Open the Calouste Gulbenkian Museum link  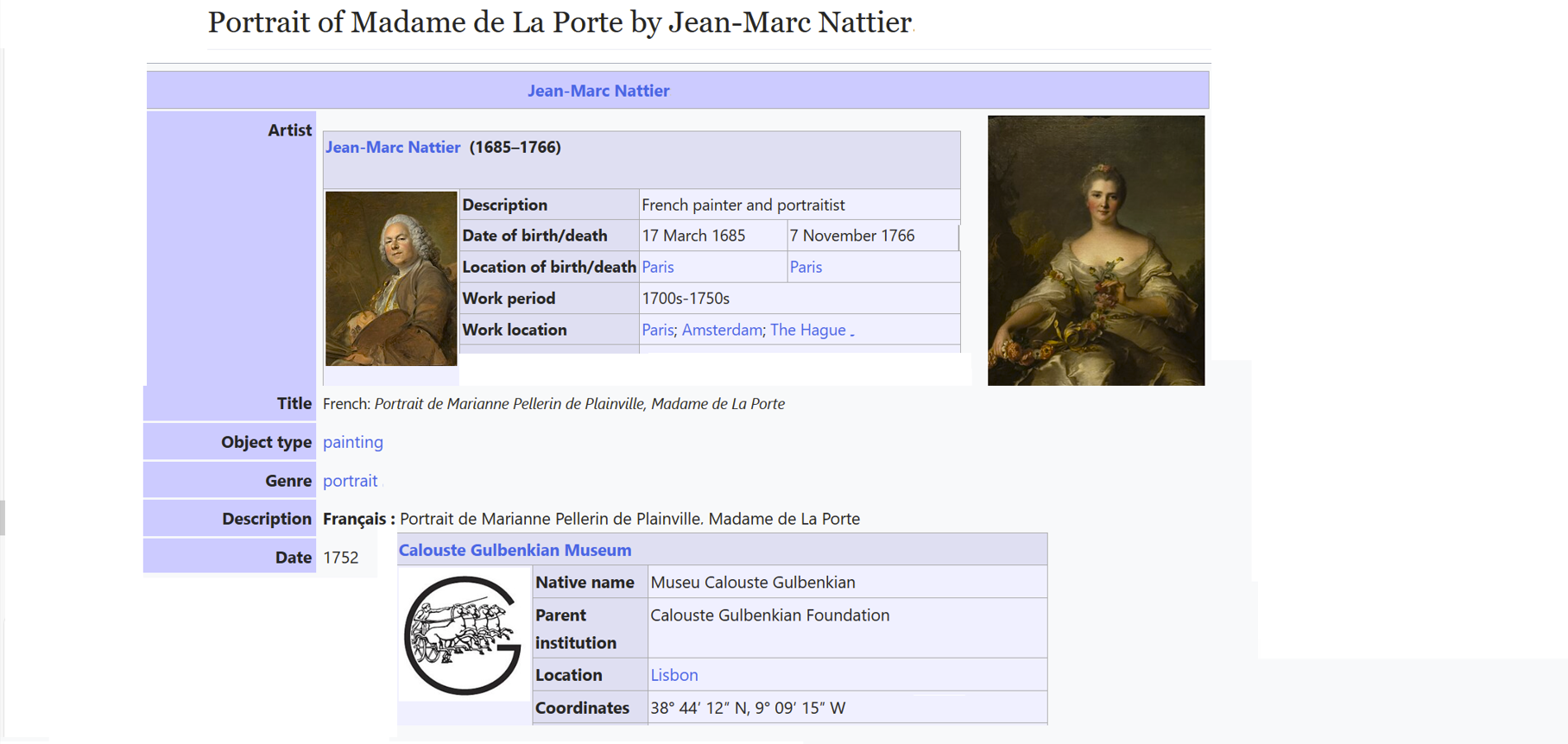coord(515,550)
